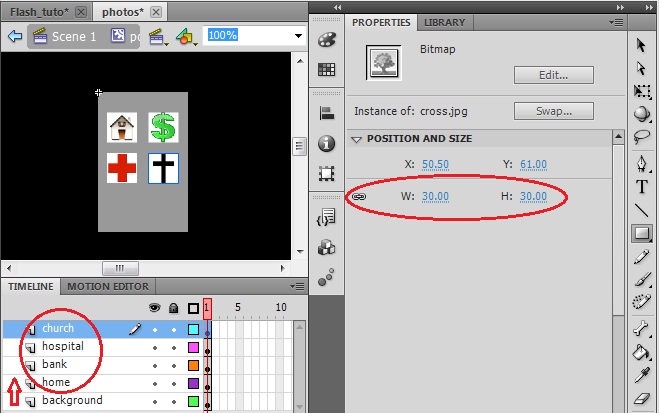Screen dimensions: 659x413
Task: Hide the church layer via eye column
Action: tap(155, 330)
